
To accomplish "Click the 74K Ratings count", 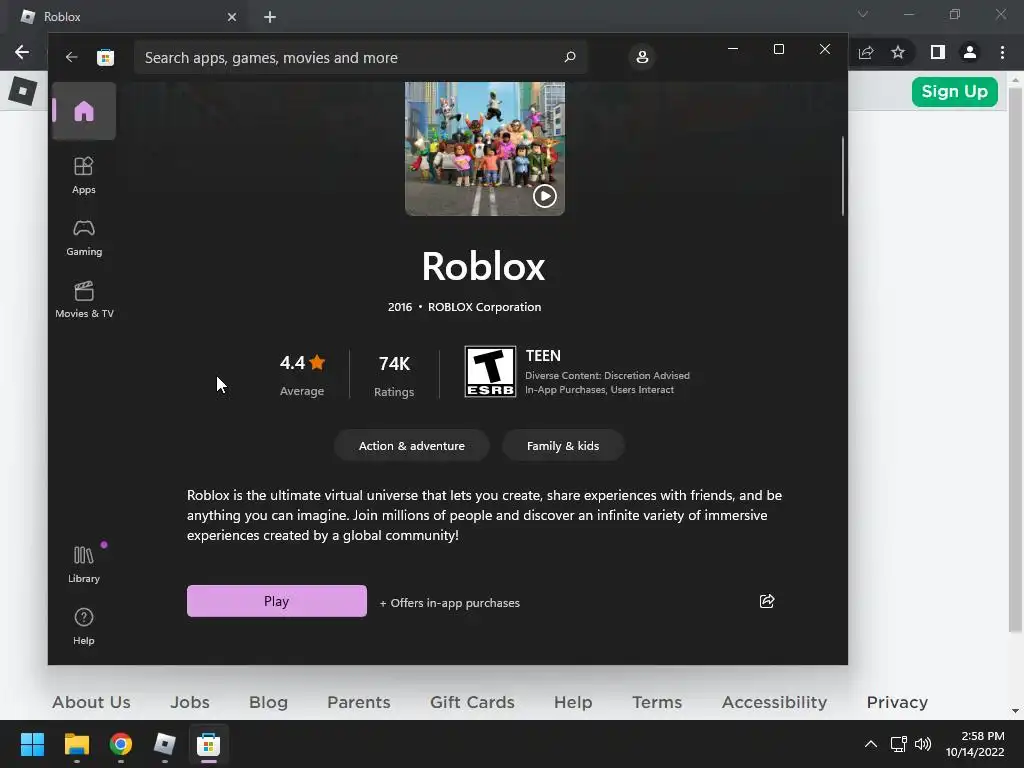I will (x=394, y=376).
